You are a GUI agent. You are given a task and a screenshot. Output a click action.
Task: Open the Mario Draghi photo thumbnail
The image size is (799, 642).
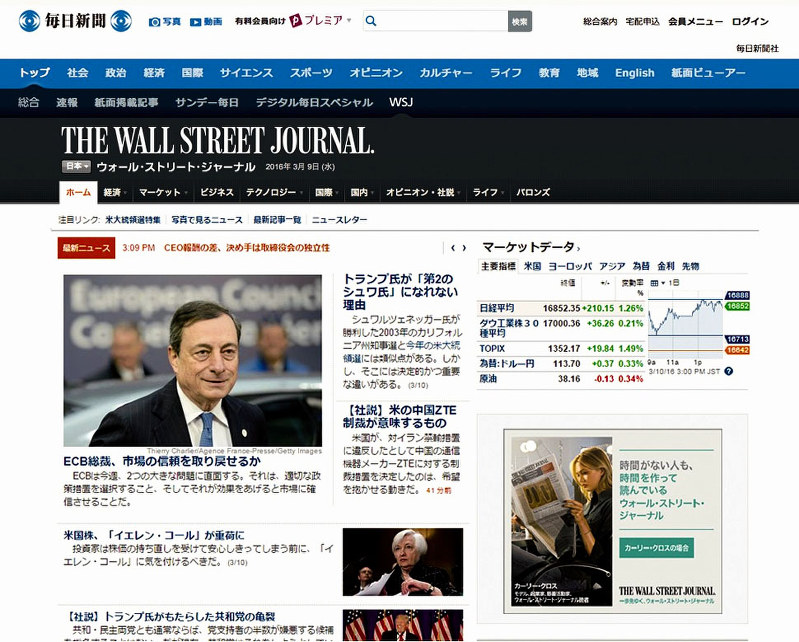[192, 360]
